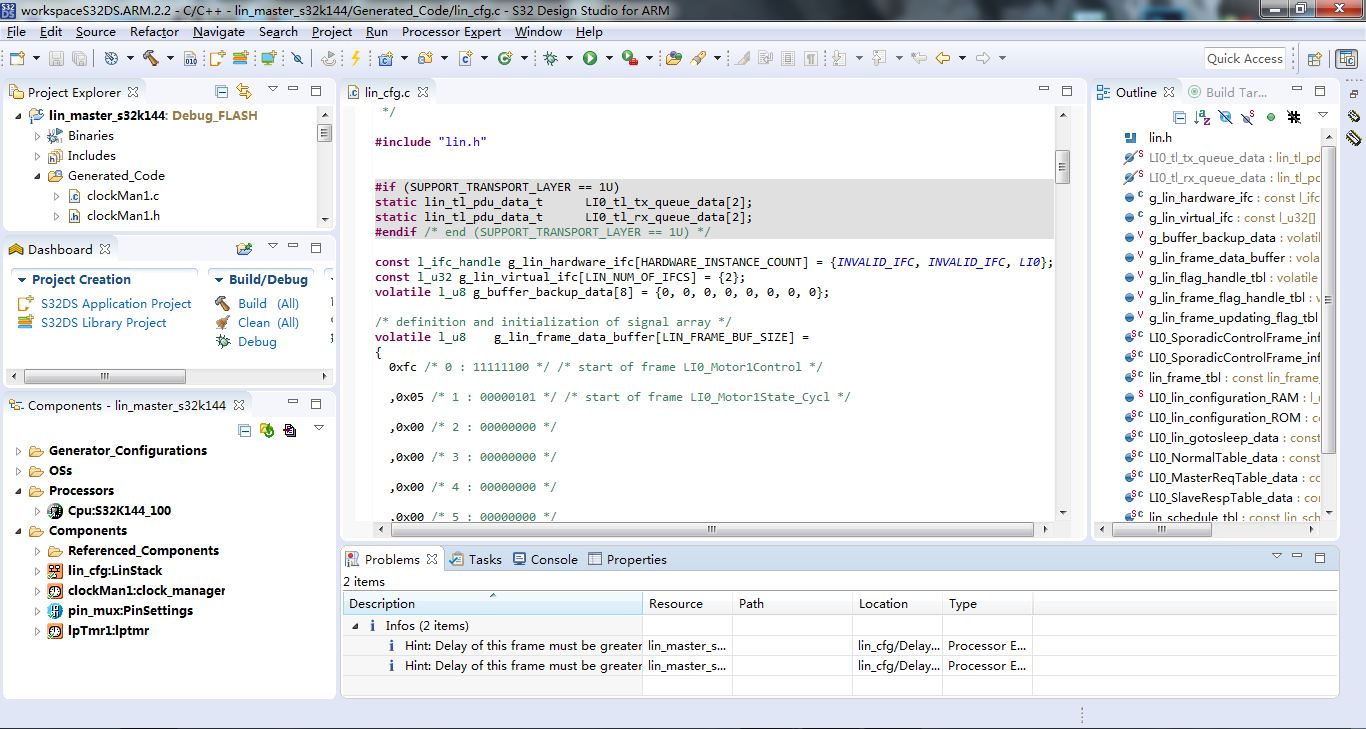
Task: Expand the Generator_Configurations folder
Action: (18, 451)
